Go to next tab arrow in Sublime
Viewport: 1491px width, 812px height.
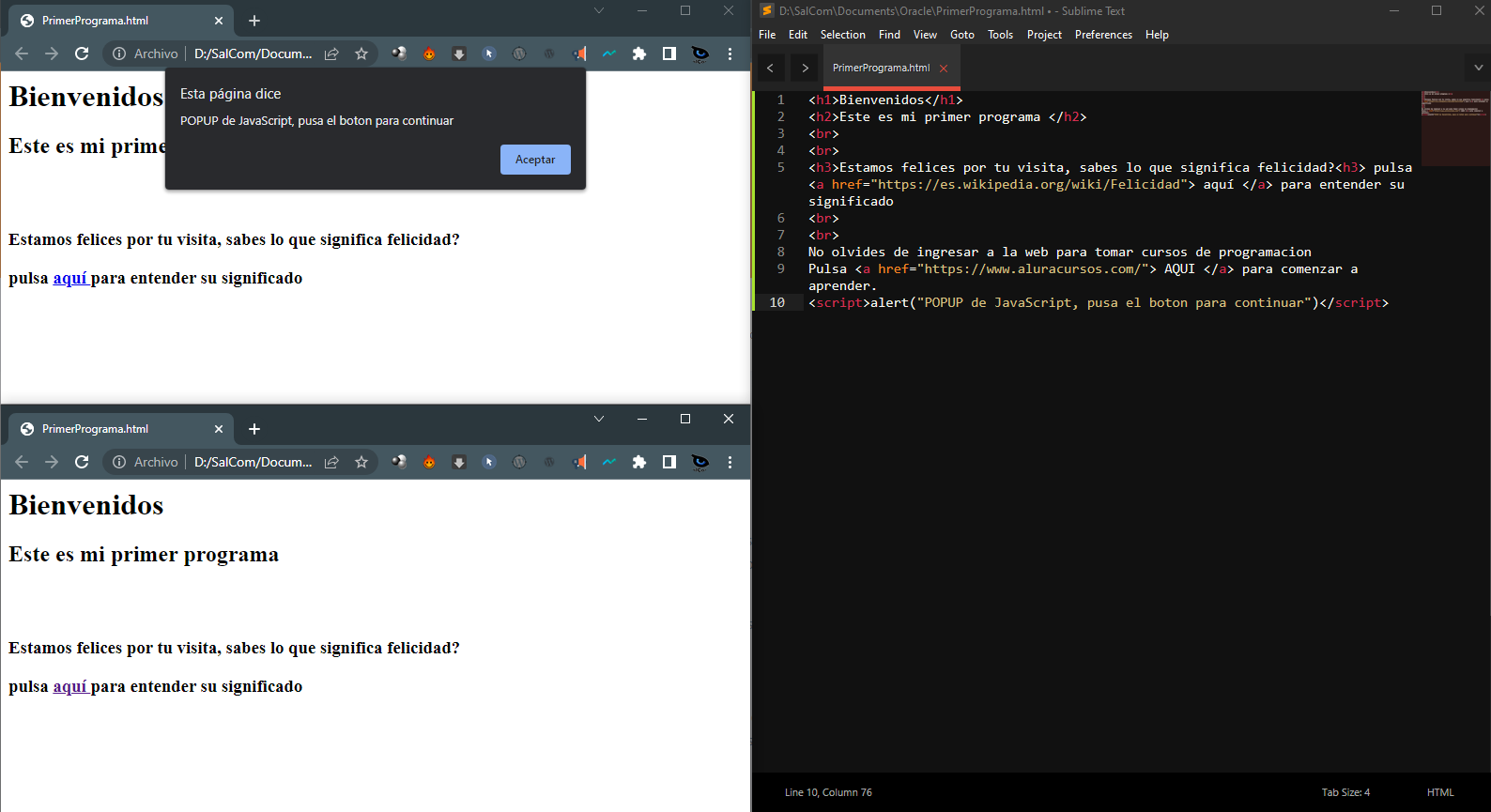(805, 68)
